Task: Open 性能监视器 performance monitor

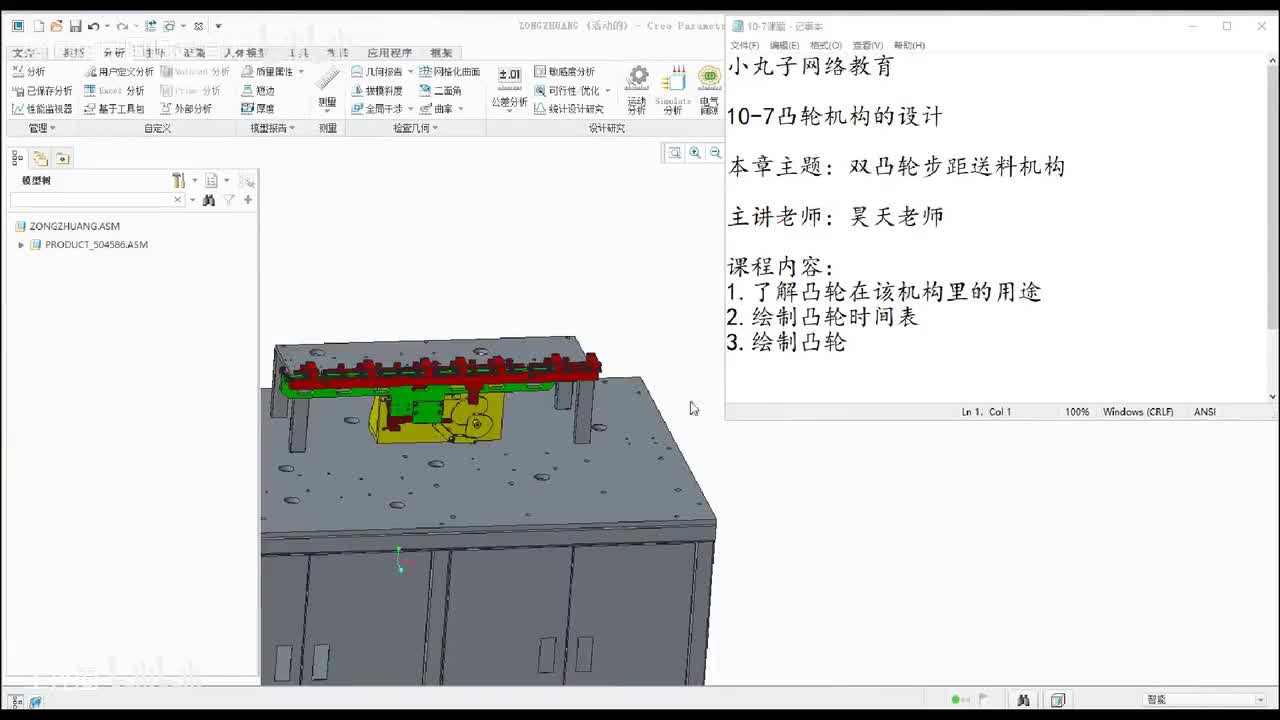Action: tap(42, 109)
